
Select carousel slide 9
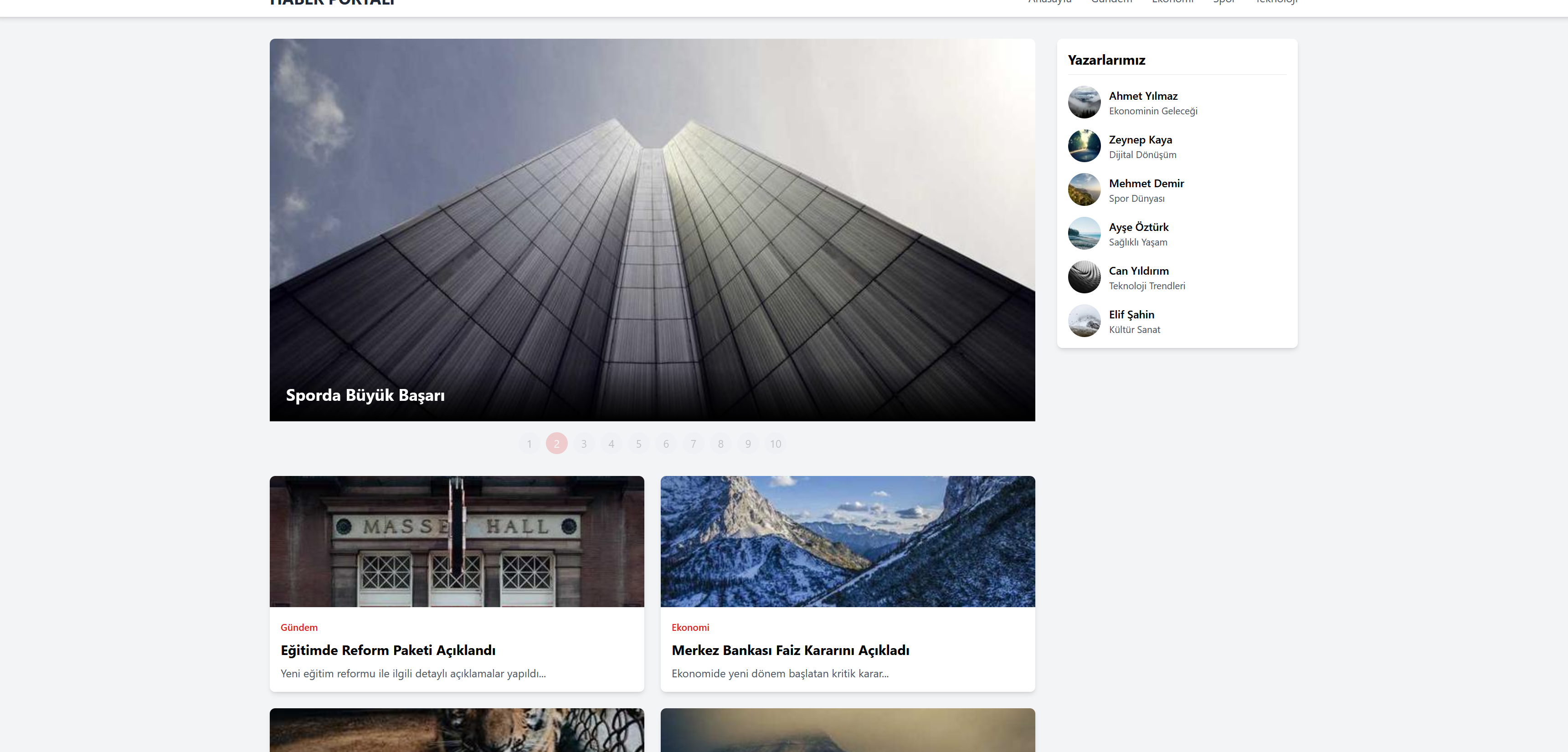tap(748, 444)
